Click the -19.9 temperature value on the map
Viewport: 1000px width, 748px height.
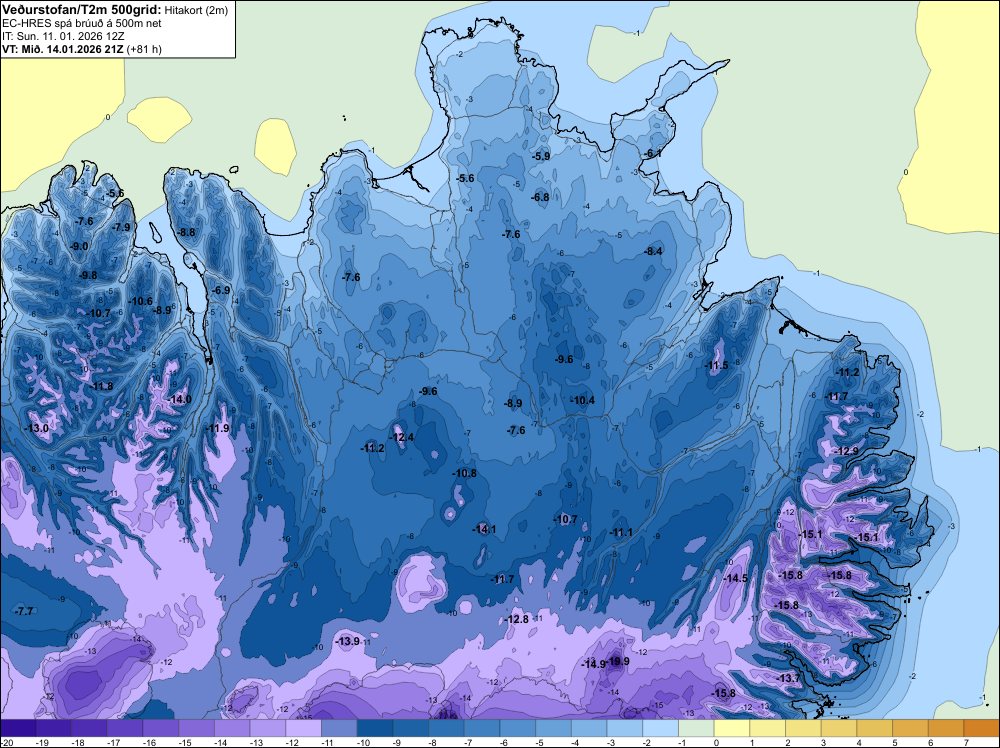pos(617,661)
